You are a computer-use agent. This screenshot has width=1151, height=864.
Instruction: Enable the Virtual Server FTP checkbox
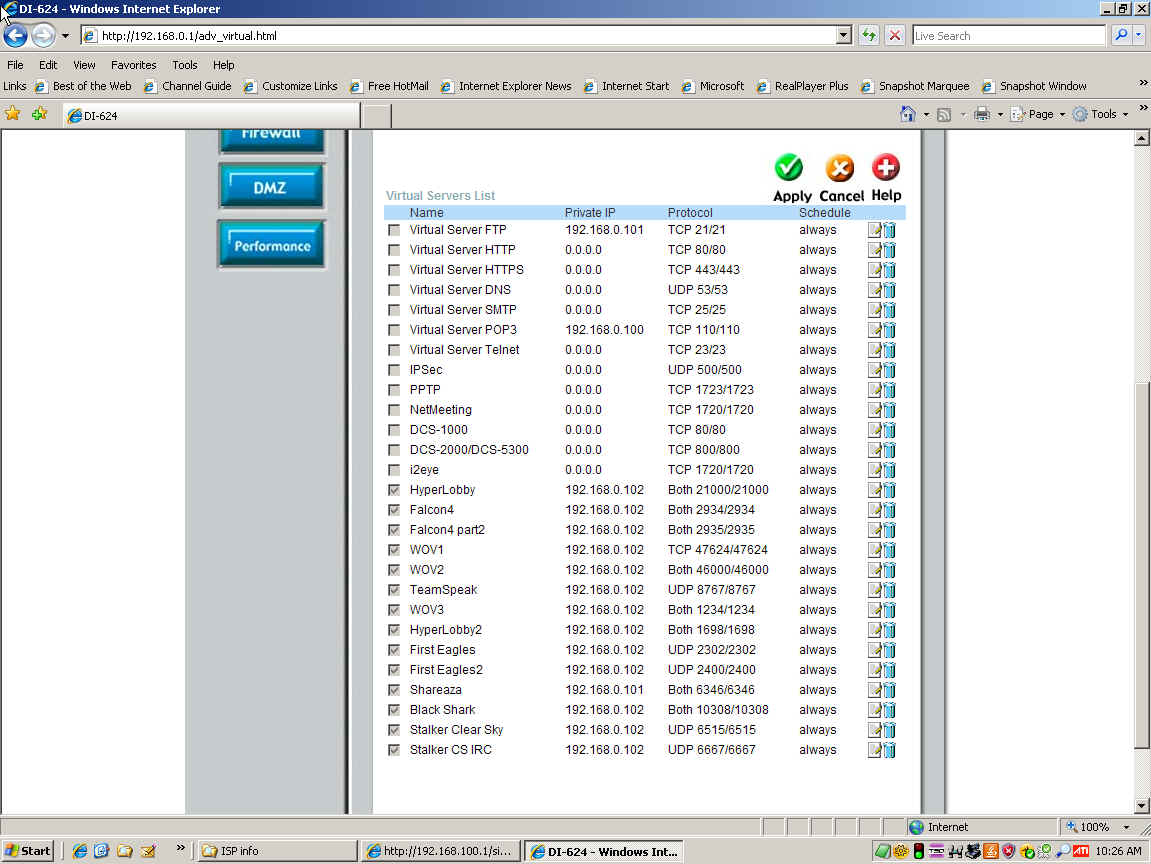pyautogui.click(x=394, y=230)
